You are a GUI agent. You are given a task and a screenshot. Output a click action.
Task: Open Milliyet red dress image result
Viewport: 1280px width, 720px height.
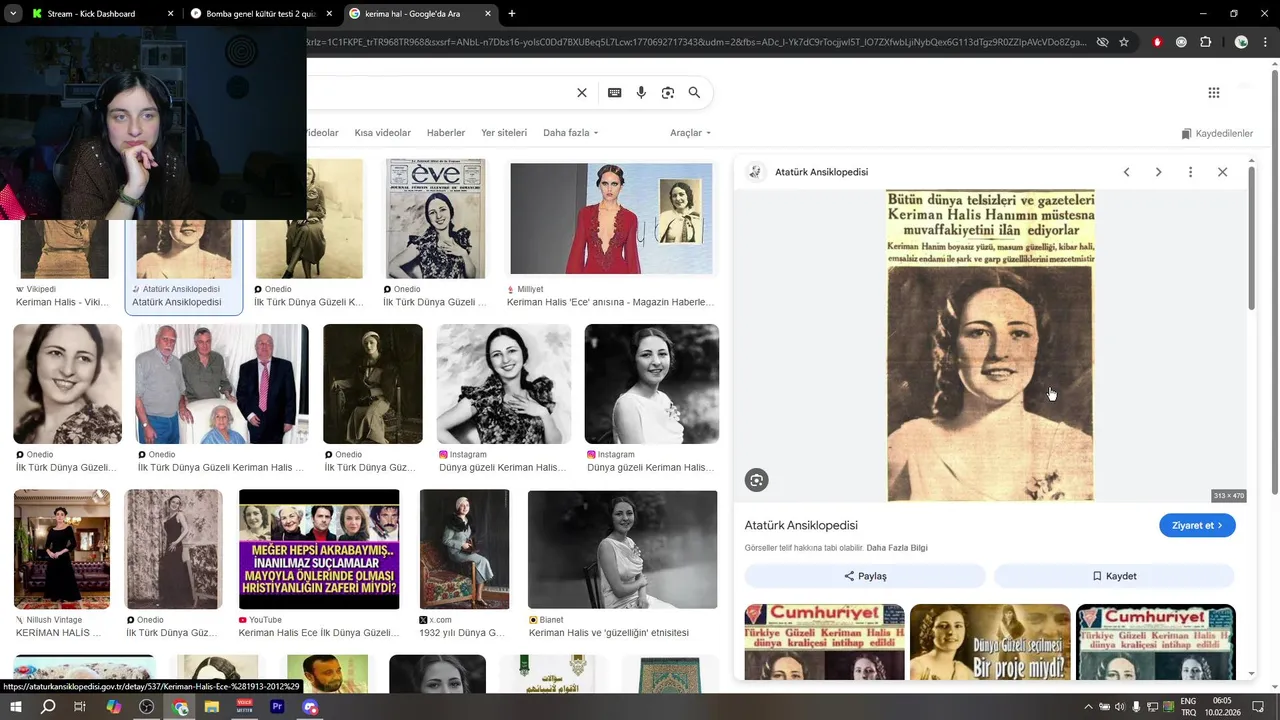point(611,218)
